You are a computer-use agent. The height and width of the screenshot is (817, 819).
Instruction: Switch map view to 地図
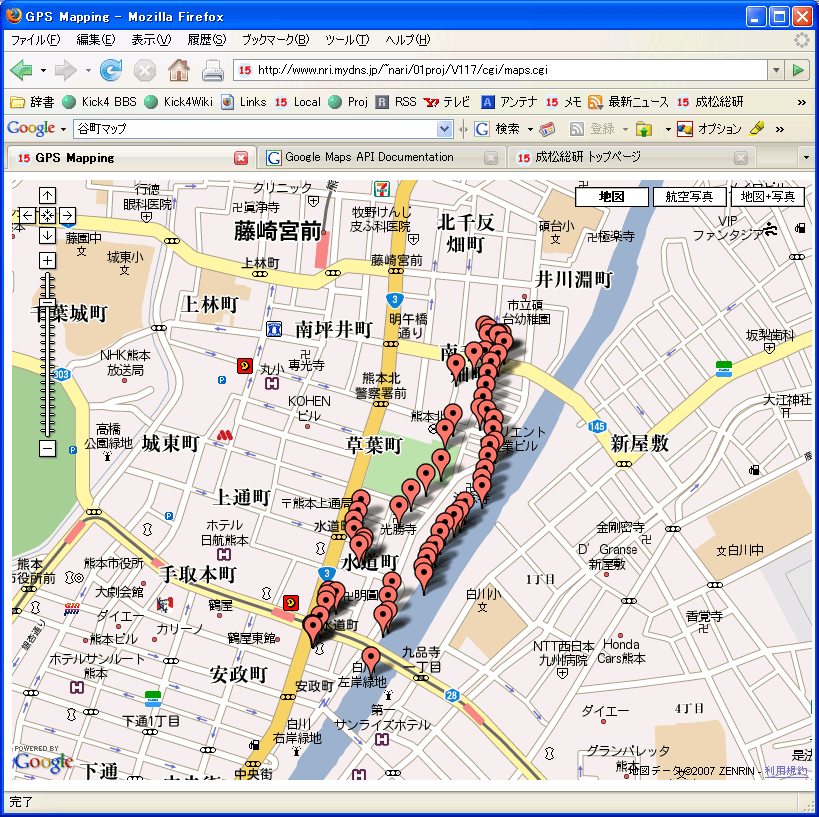(x=612, y=197)
